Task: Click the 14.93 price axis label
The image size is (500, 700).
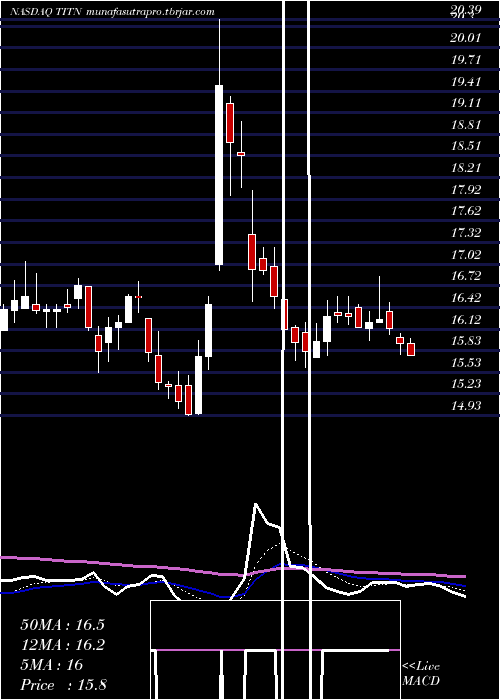Action: click(x=466, y=406)
